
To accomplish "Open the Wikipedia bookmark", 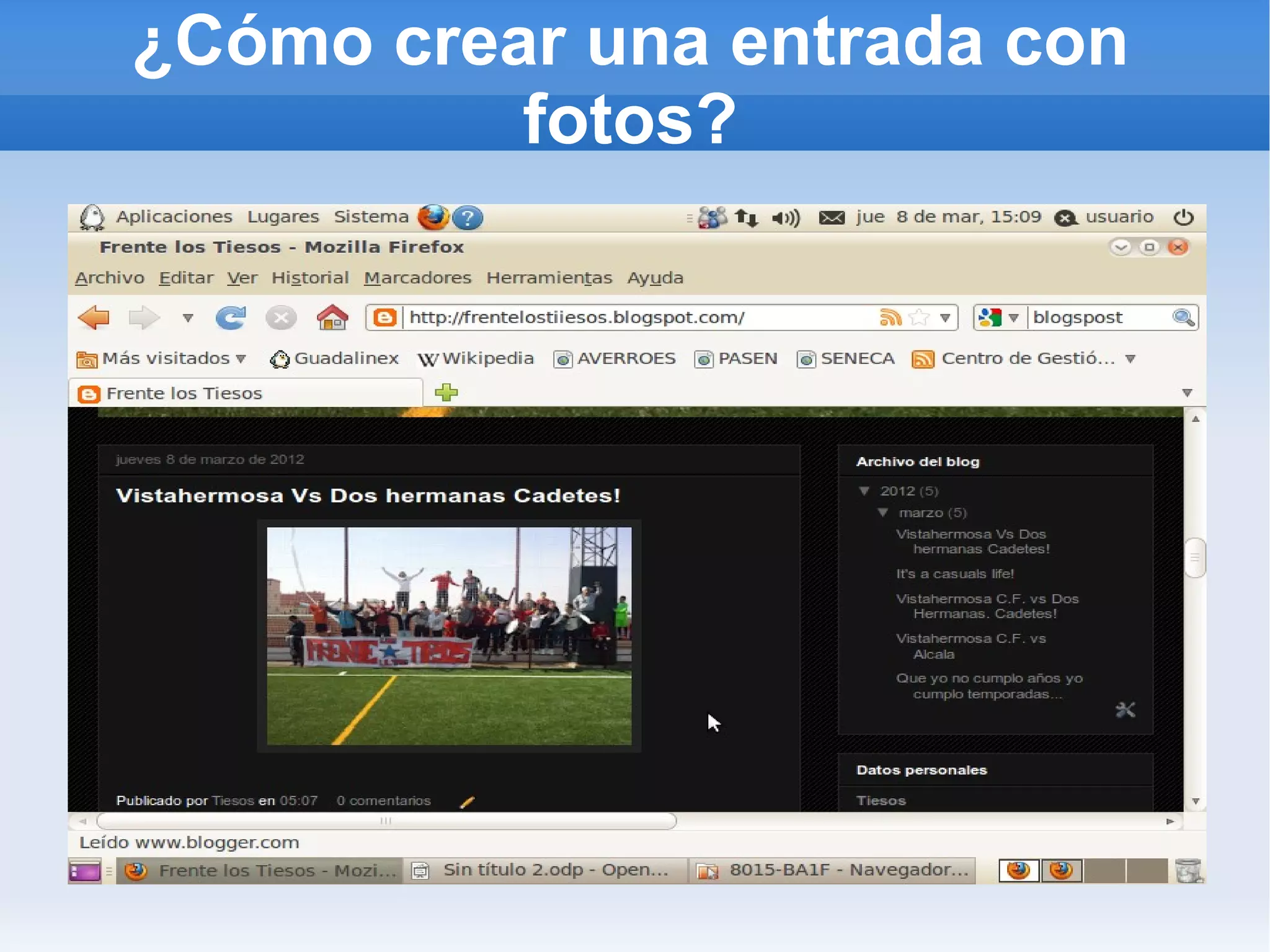I will click(x=476, y=358).
